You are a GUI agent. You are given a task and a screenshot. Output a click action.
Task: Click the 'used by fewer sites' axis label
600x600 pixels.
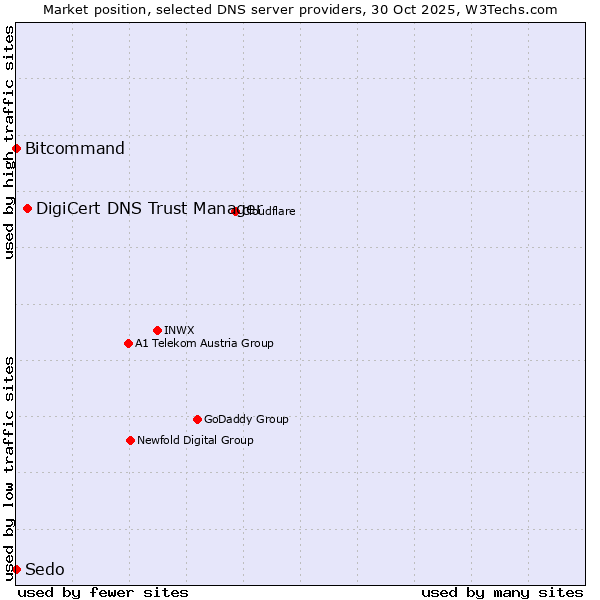pyautogui.click(x=103, y=592)
